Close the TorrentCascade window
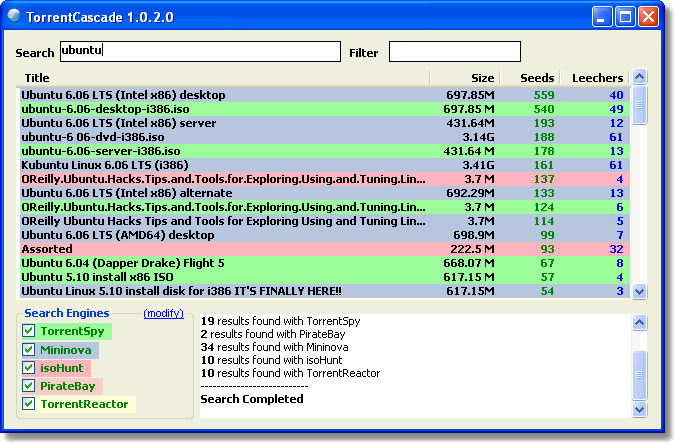This screenshot has width=677, height=445. (648, 17)
